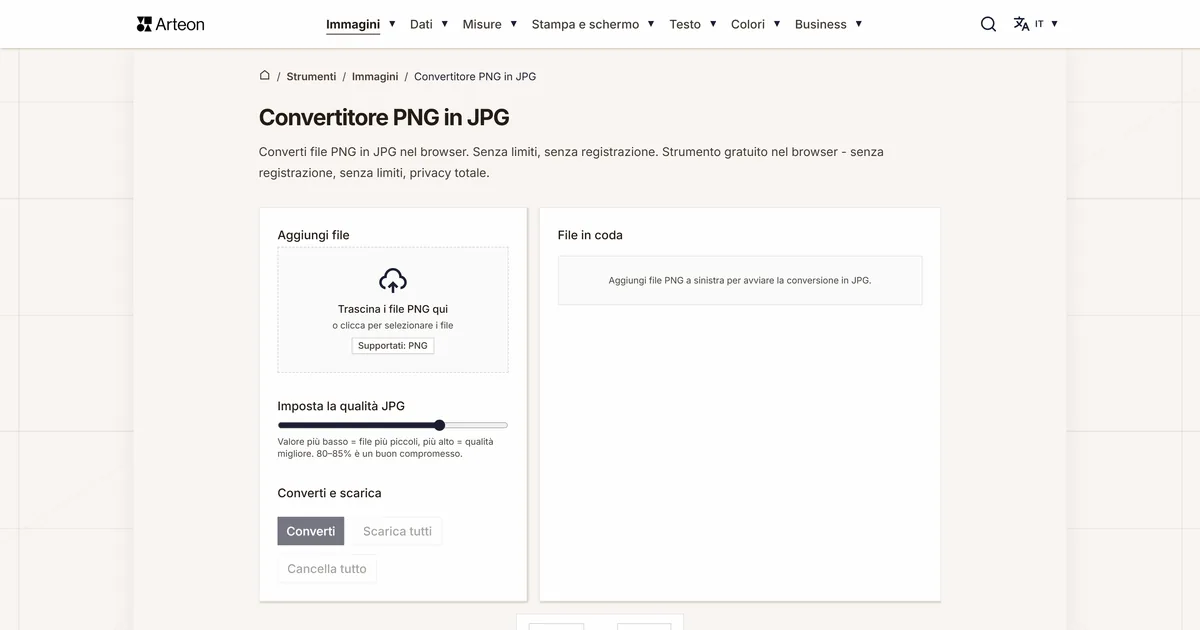Open the language translate icon
This screenshot has width=1200, height=630.
coord(1021,24)
